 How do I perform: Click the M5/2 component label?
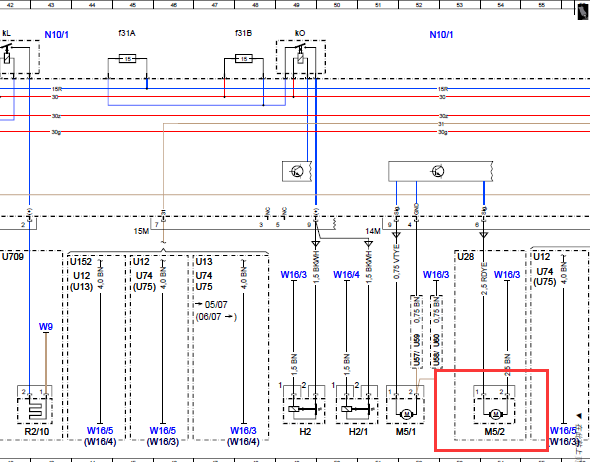[495, 432]
